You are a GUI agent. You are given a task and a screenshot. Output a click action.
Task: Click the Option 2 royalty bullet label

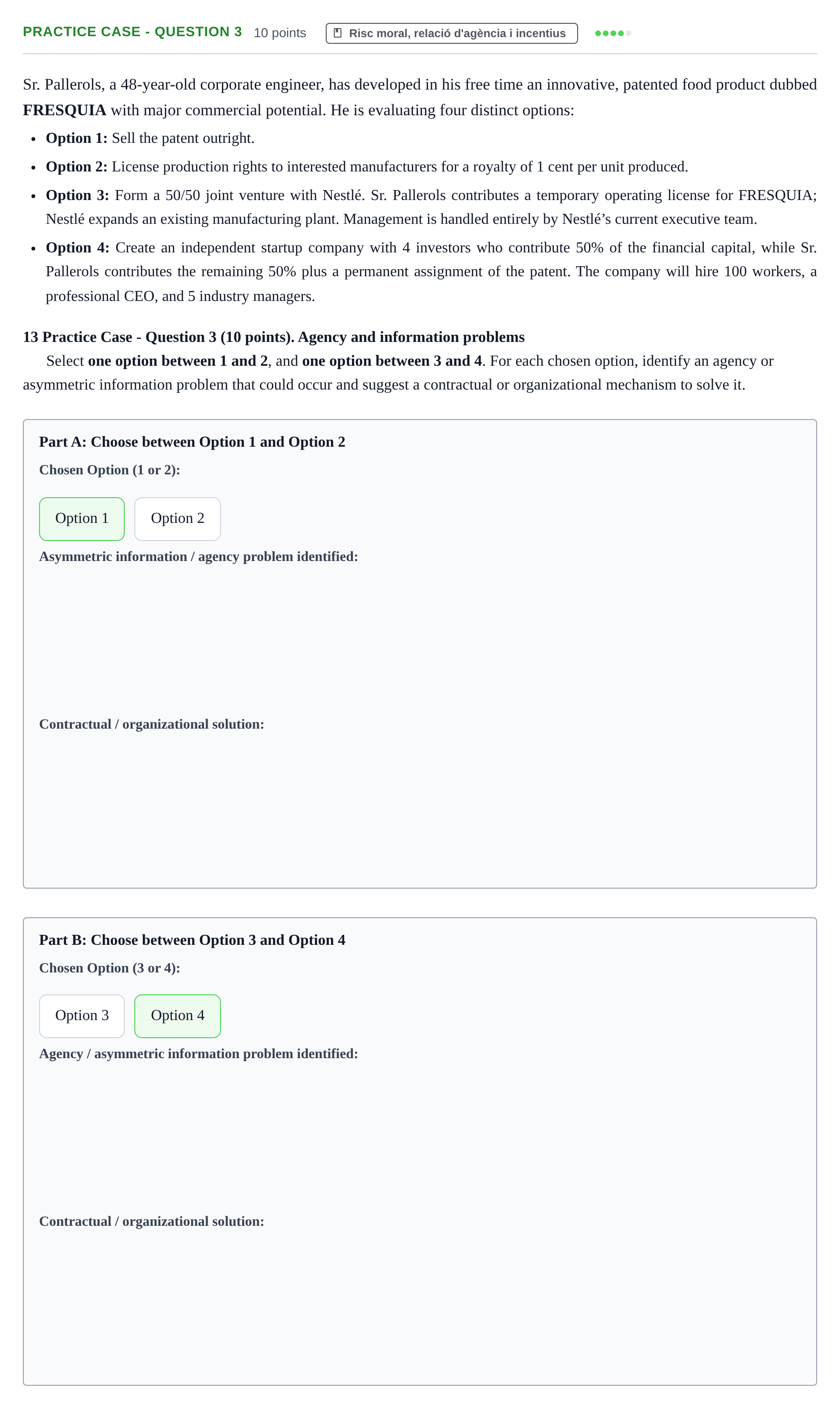[76, 166]
